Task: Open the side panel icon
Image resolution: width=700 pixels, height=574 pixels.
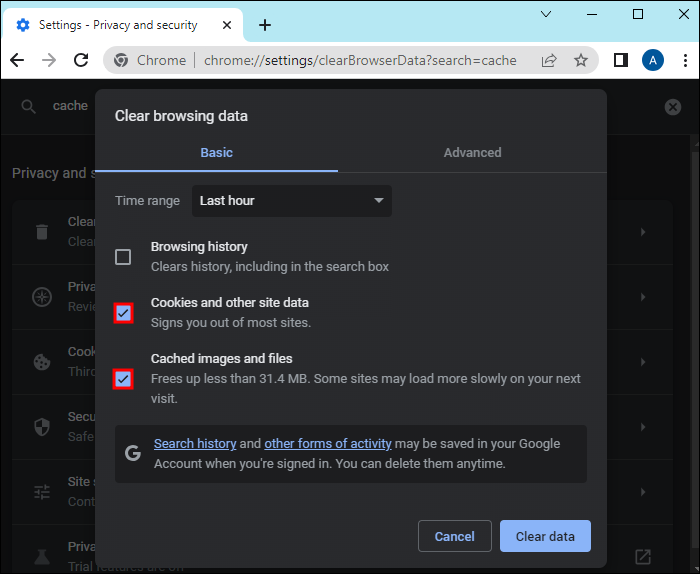Action: 620,60
